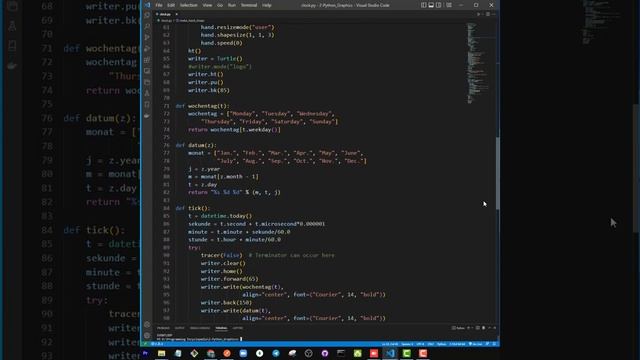Open the Explorer view in the activity bar
Screen dimensions: 640x360
(x=147, y=15)
